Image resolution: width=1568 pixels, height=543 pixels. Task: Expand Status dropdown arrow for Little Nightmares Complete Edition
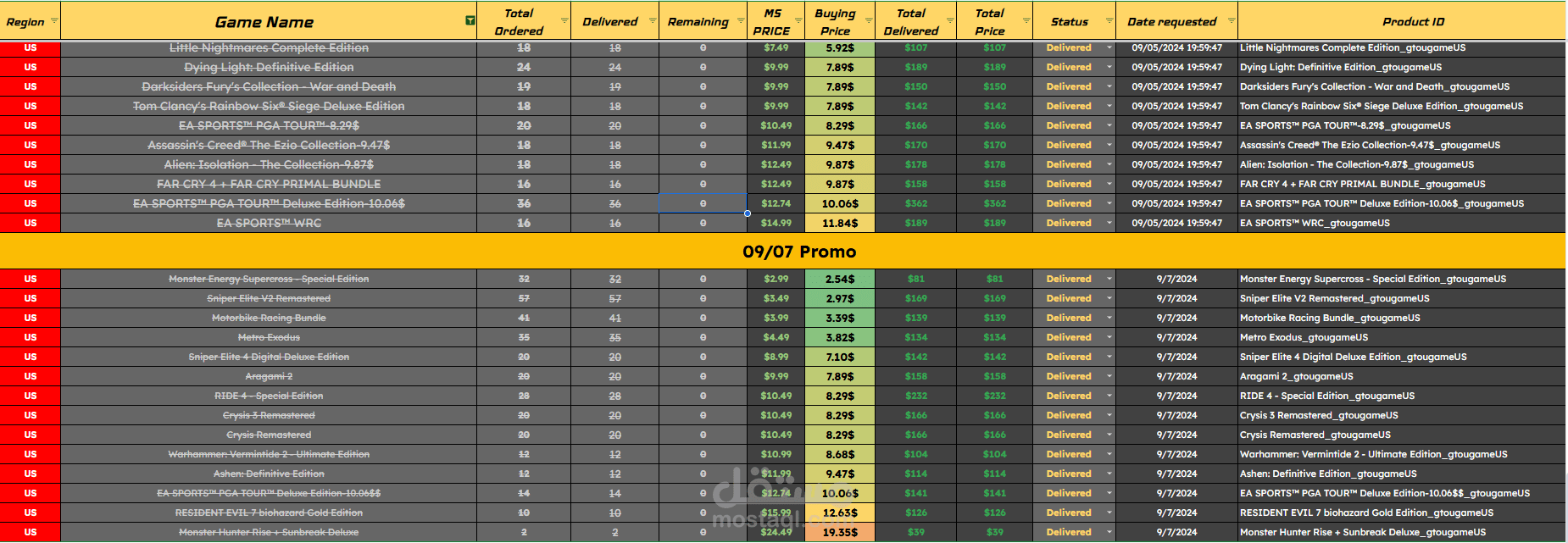click(1109, 47)
